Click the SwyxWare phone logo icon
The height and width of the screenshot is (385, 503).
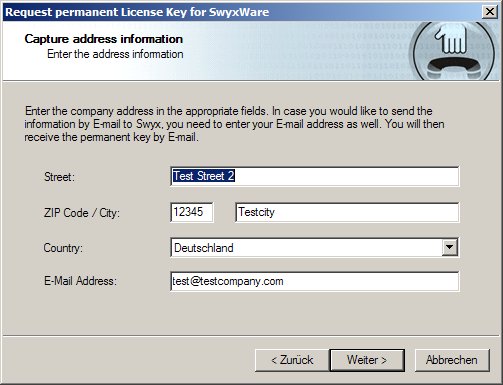[453, 51]
